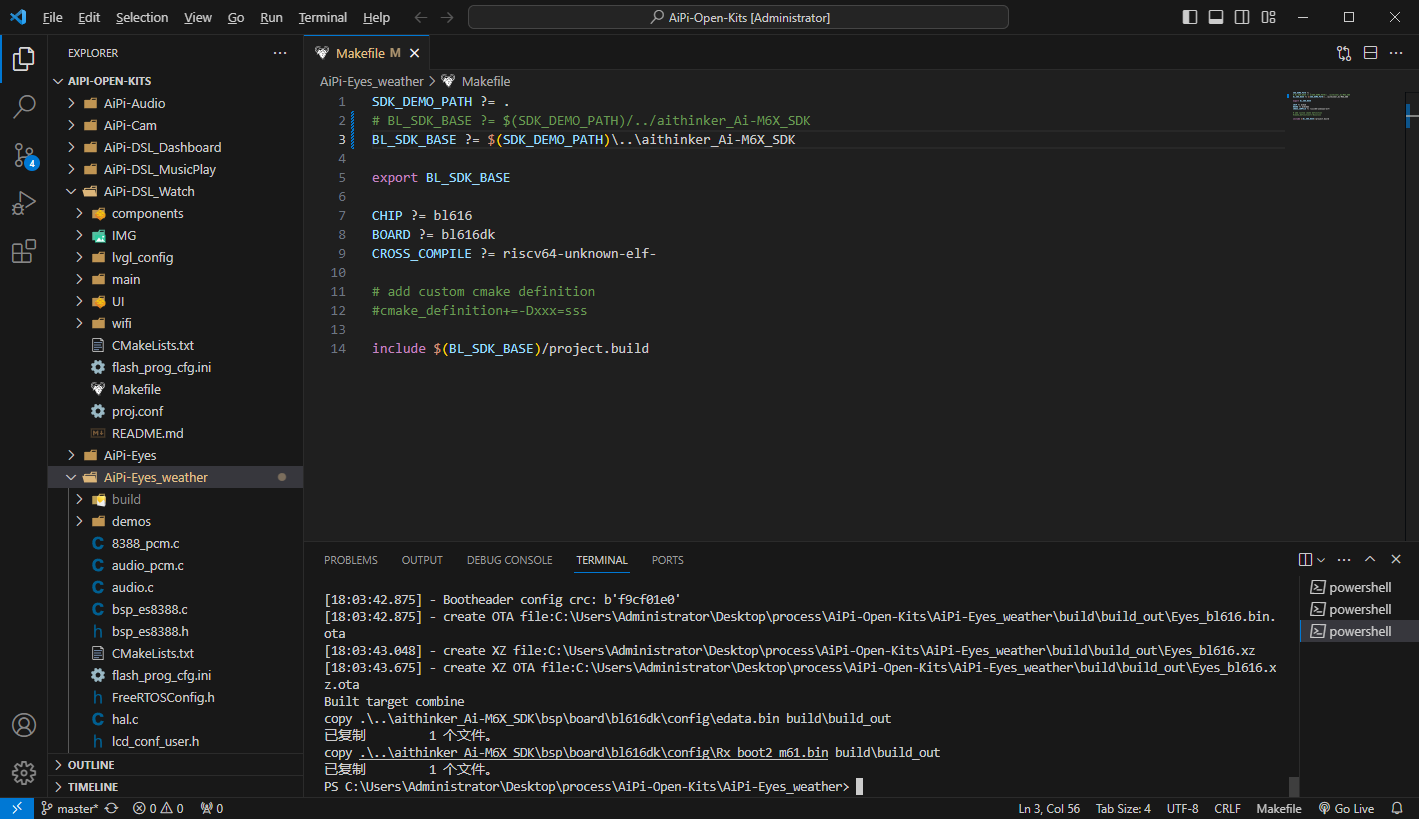
Task: Switch to the DEBUG CONSOLE tab
Action: pyautogui.click(x=509, y=560)
